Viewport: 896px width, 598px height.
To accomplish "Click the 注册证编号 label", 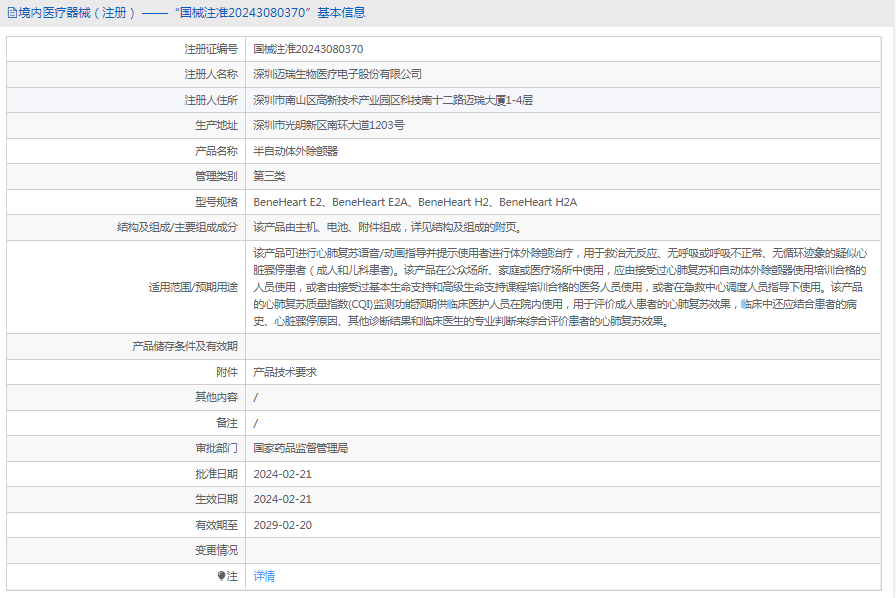I will point(211,49).
